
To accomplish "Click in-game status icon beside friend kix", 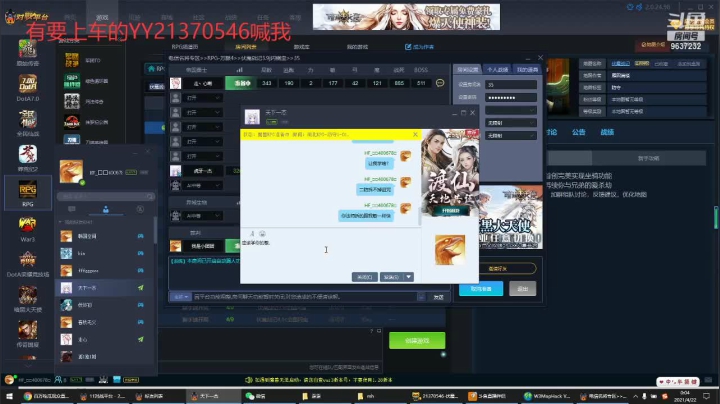I will pyautogui.click(x=141, y=253).
